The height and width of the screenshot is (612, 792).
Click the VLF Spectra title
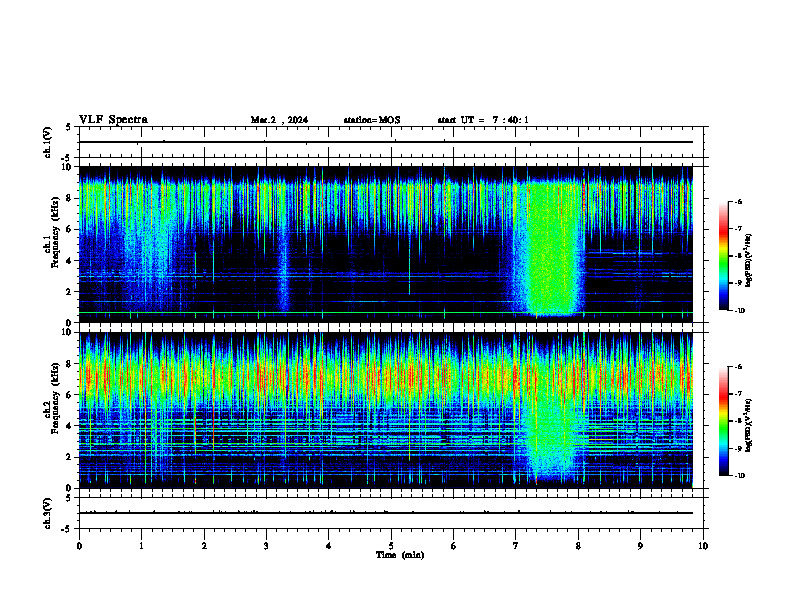(113, 120)
